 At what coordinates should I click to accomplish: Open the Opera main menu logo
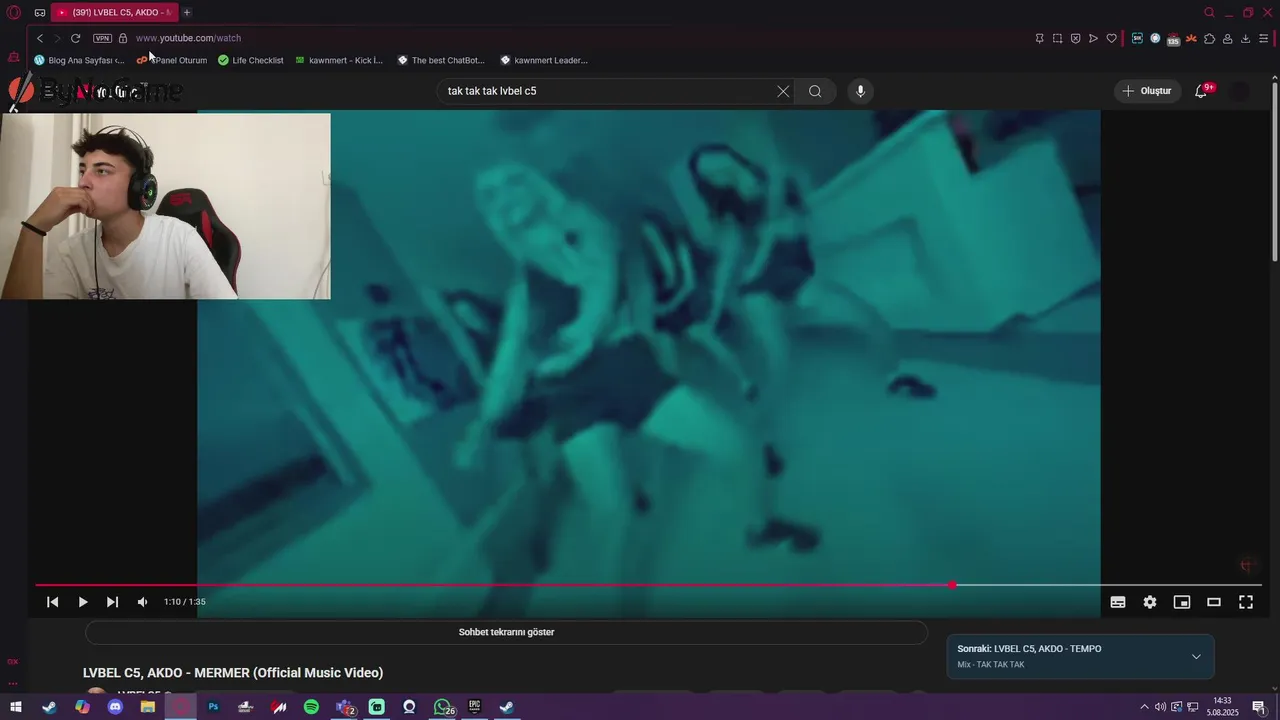(14, 12)
